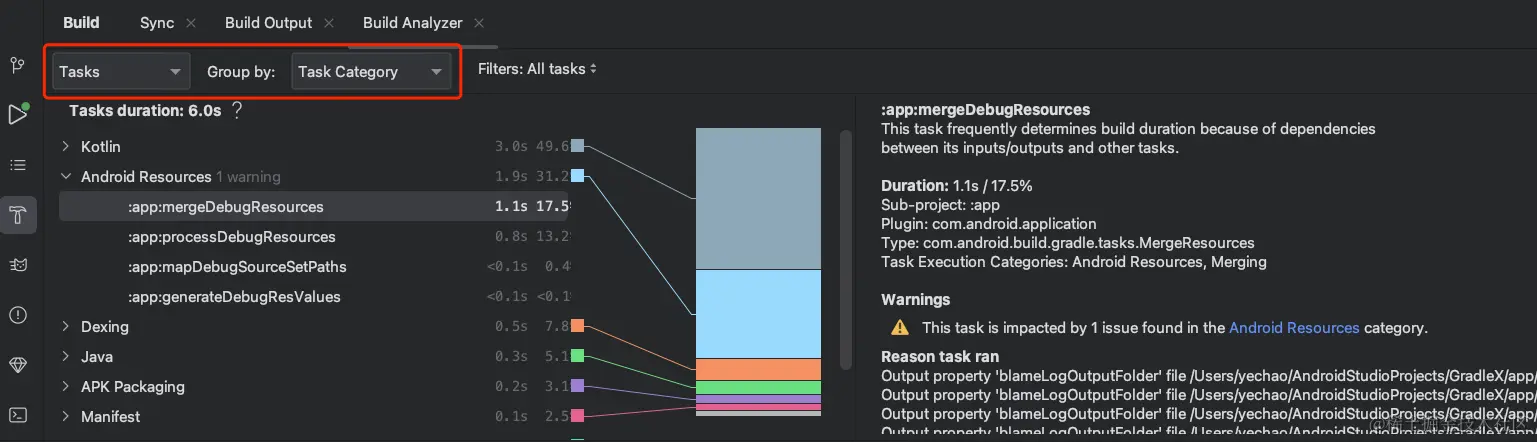Collapse the Android Resources category

66,177
